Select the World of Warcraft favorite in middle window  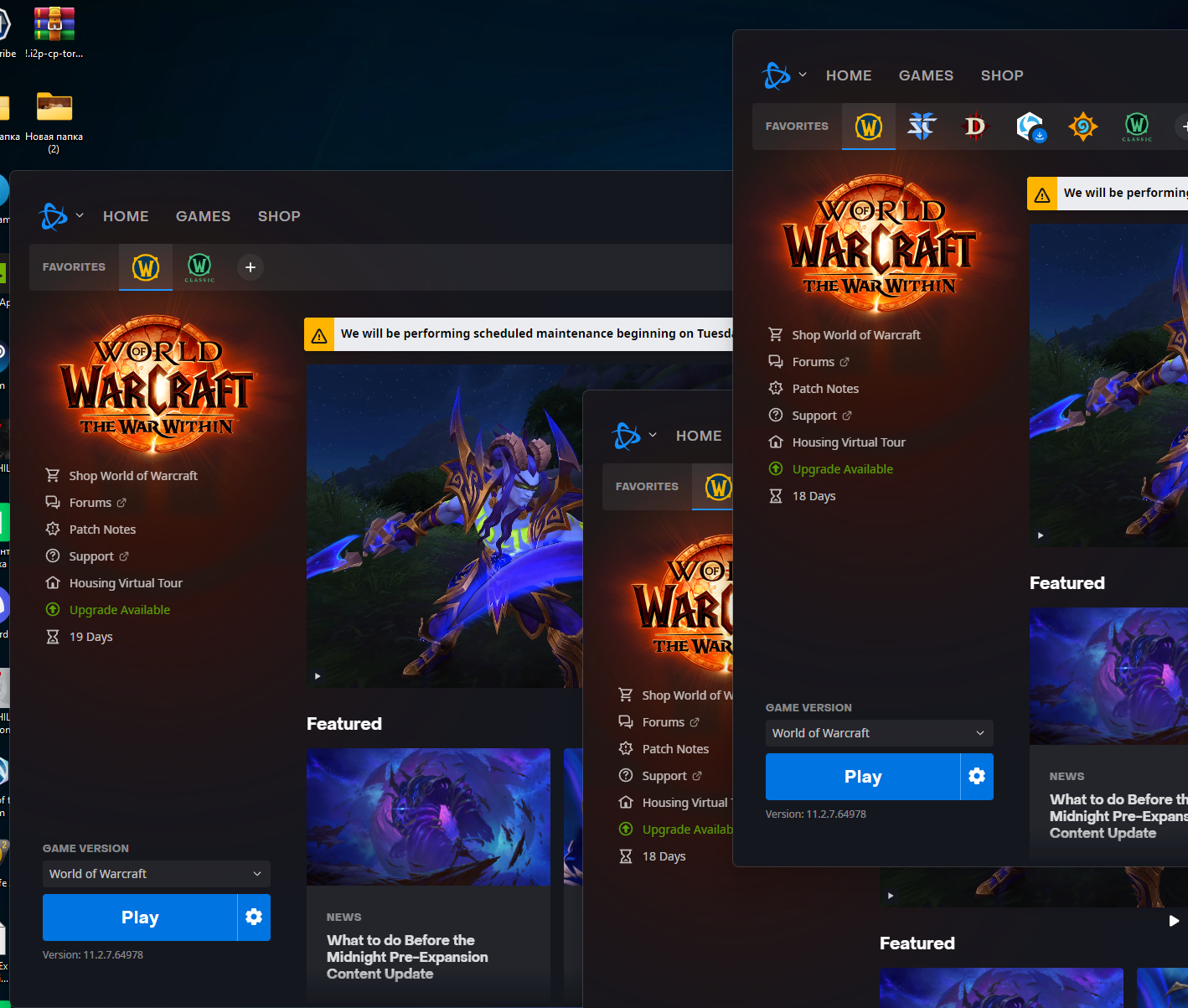point(718,487)
